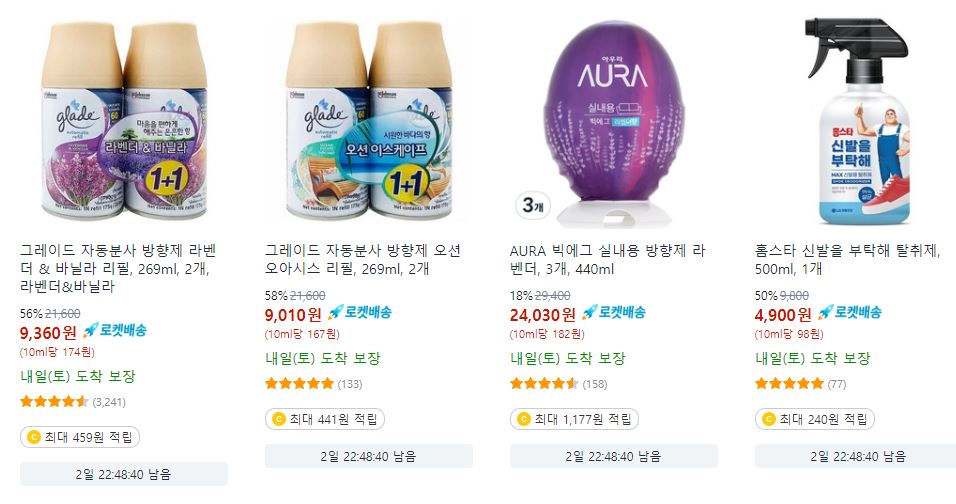This screenshot has width=956, height=504.
Task: Click the countdown timer under the 441원 적립 badge
Action: (x=369, y=456)
